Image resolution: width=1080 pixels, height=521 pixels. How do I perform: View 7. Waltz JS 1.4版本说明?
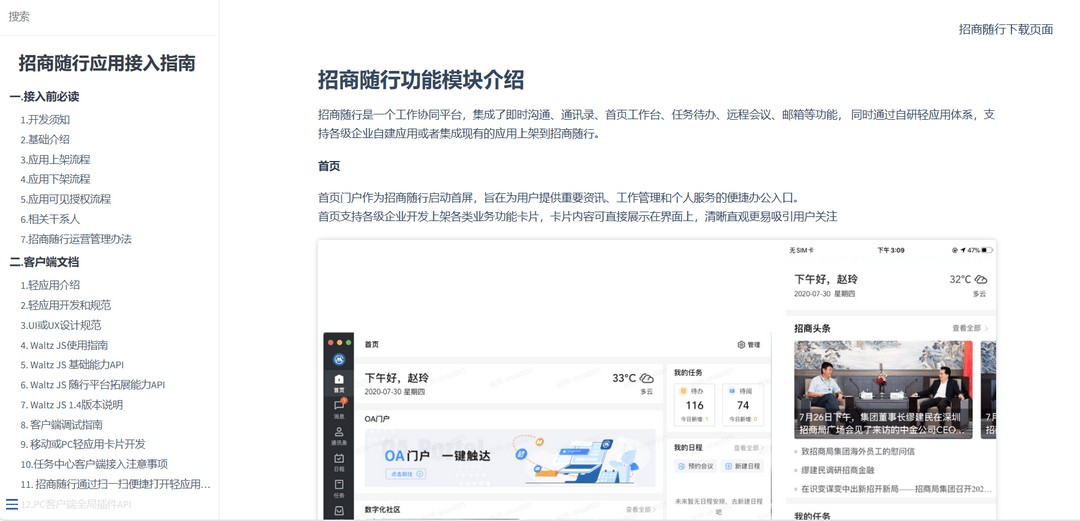(72, 405)
